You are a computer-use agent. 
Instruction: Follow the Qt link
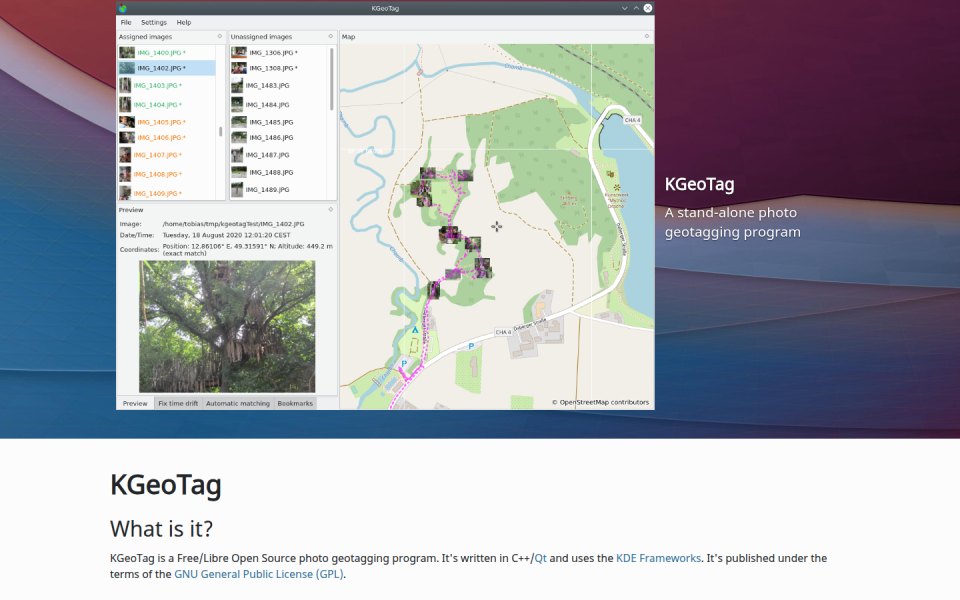(540, 558)
